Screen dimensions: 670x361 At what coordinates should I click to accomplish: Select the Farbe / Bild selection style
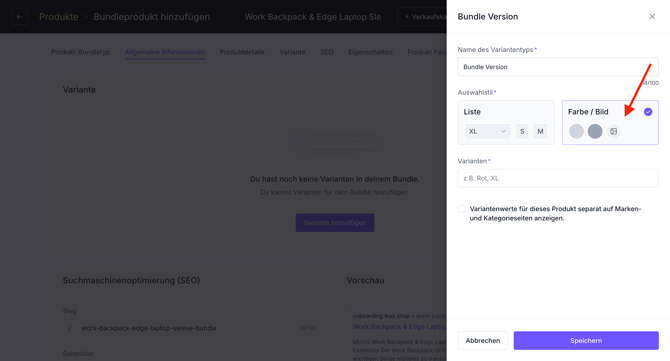[x=610, y=123]
